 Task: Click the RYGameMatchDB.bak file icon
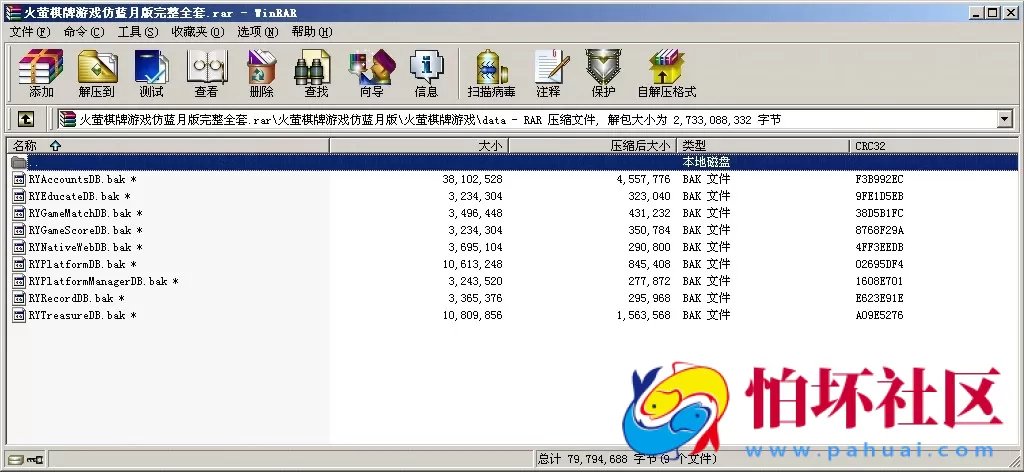tap(20, 213)
